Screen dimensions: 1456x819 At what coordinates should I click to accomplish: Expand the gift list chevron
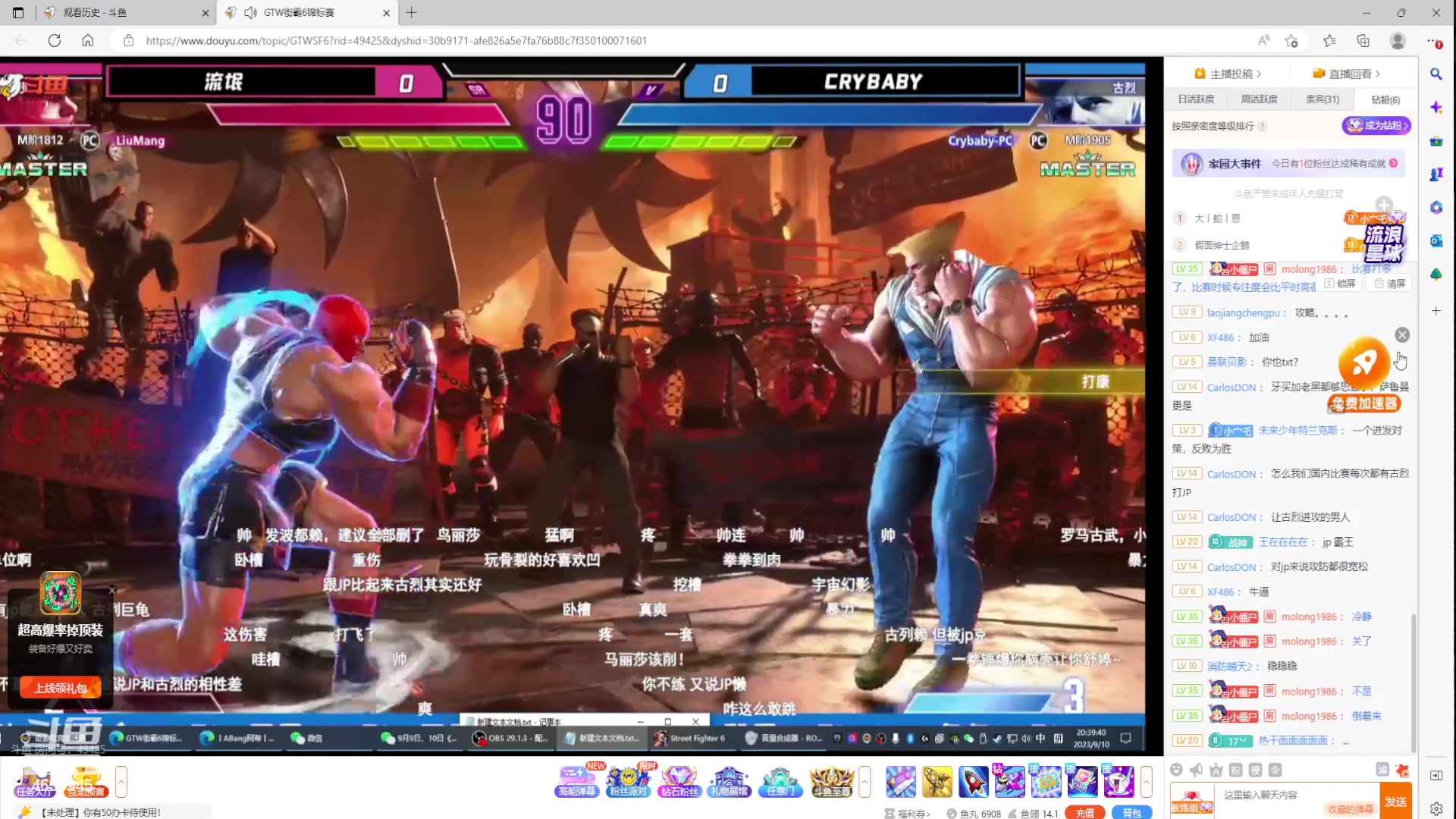point(1147,782)
